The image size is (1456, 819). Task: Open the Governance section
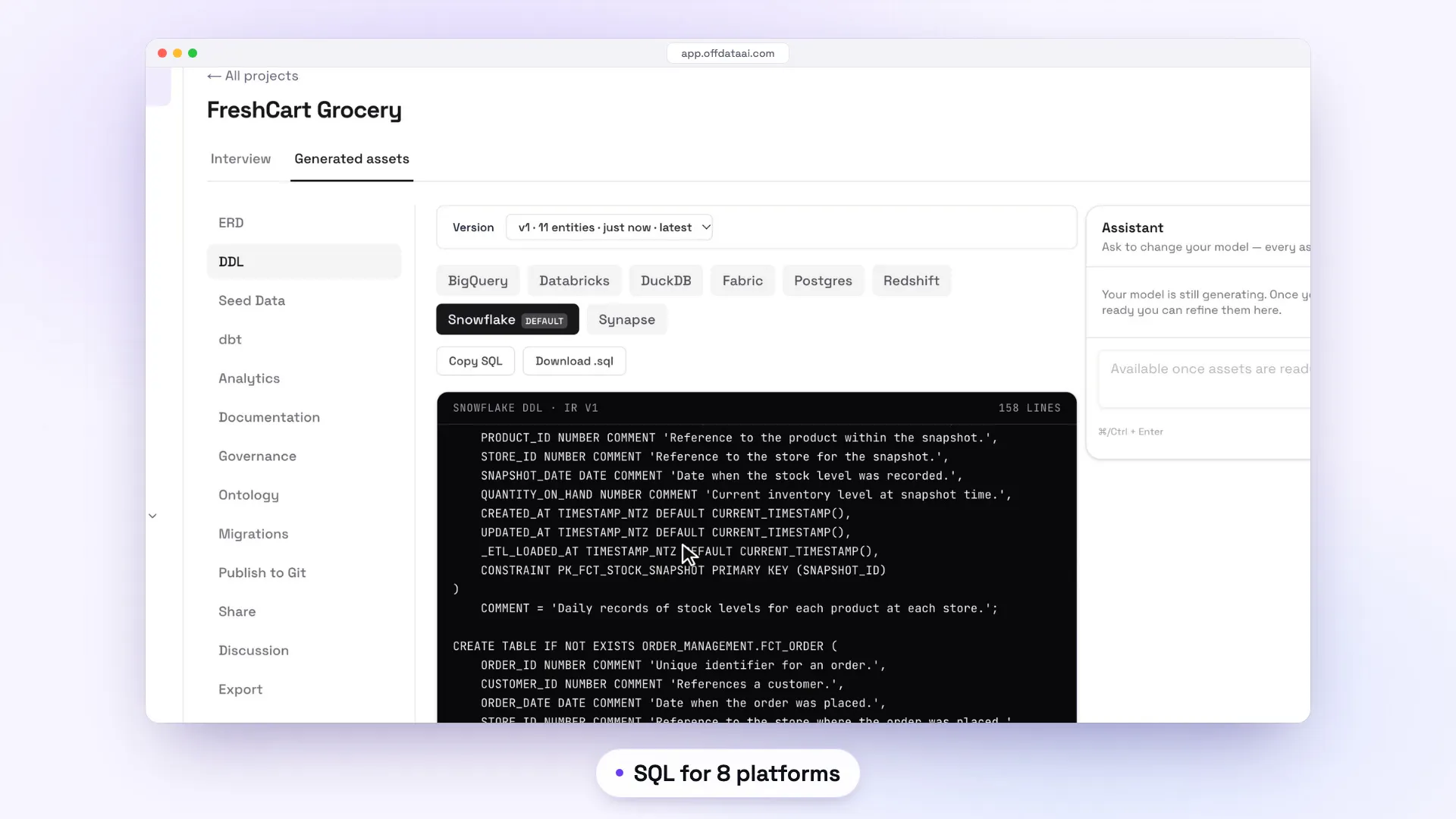tap(303, 456)
